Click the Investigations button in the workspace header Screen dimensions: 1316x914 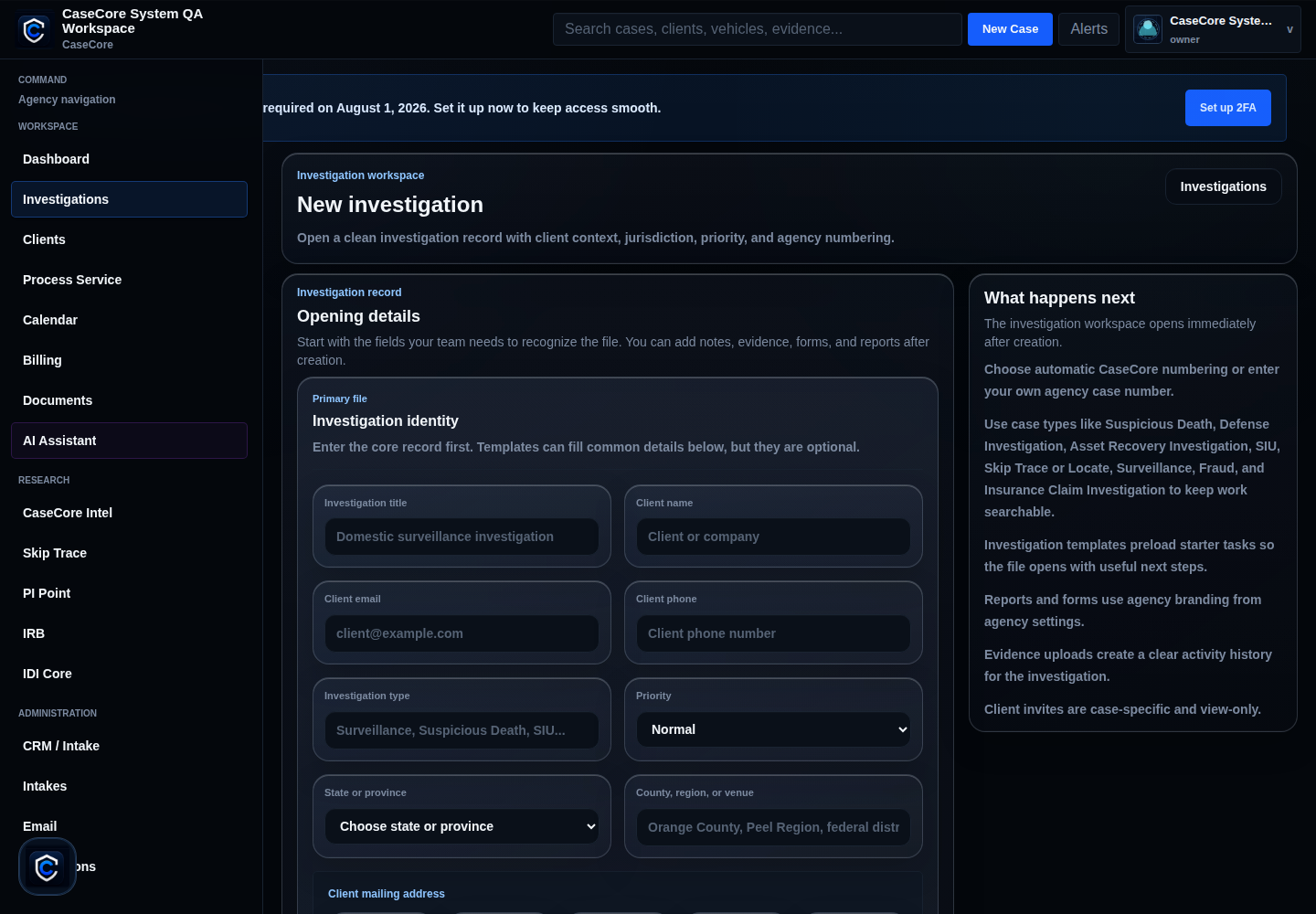tap(1223, 186)
